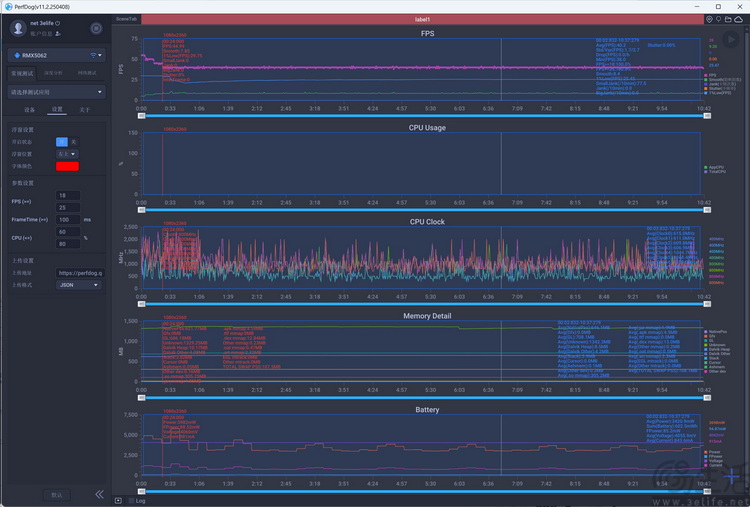Click the FPS threshold field showing 18
This screenshot has height=507, width=750.
(68, 196)
